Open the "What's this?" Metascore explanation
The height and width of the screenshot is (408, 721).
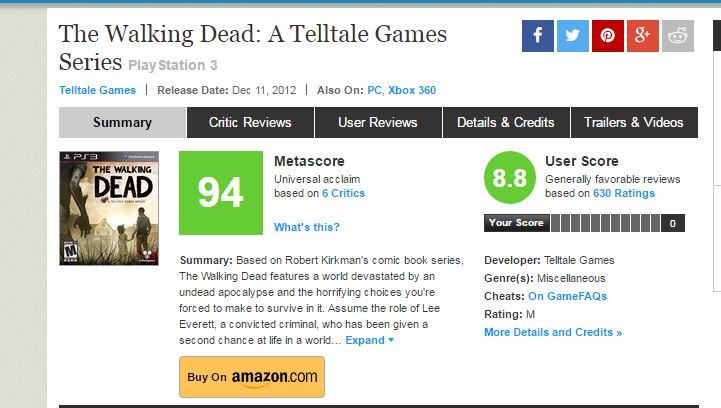coord(306,227)
